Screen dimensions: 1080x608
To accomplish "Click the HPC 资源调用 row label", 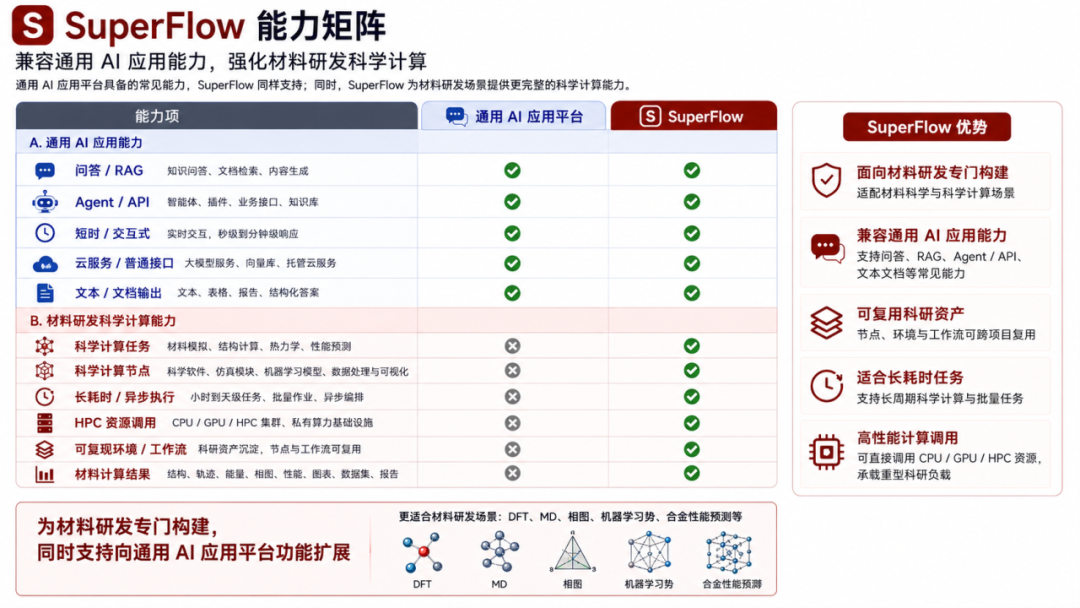I will tap(115, 423).
